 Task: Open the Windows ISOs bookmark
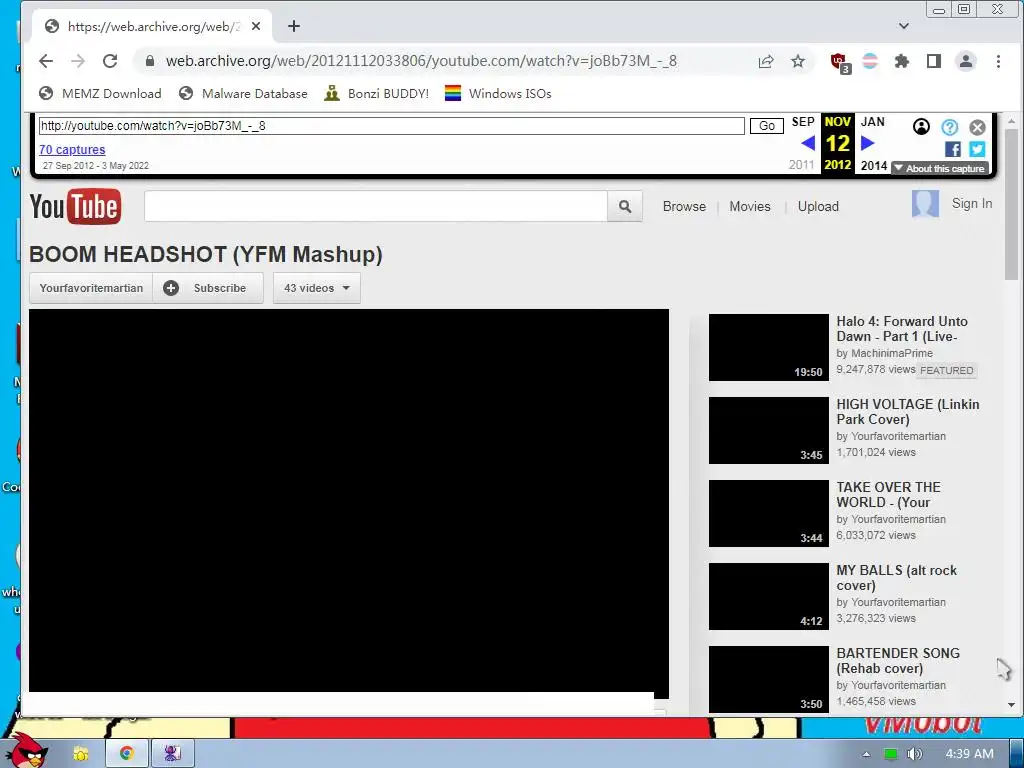click(x=498, y=93)
